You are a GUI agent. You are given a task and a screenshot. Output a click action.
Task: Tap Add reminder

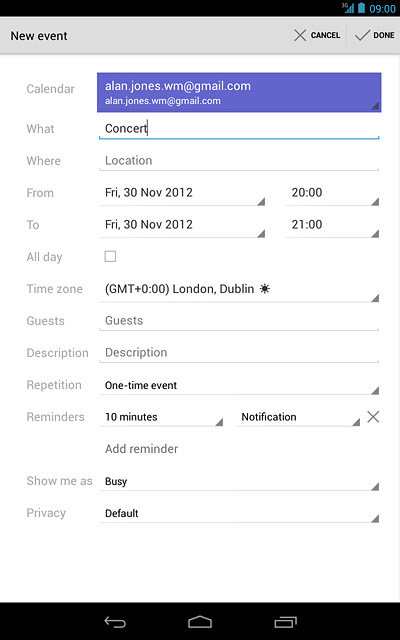click(x=142, y=449)
